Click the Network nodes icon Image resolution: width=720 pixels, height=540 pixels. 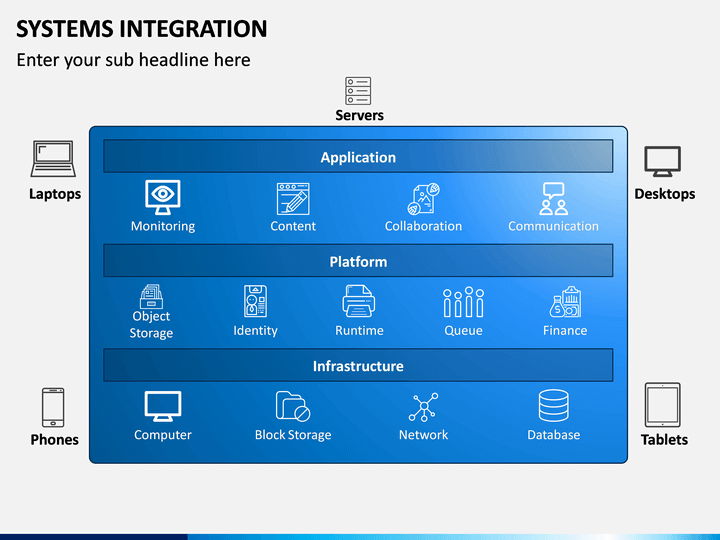[x=423, y=407]
